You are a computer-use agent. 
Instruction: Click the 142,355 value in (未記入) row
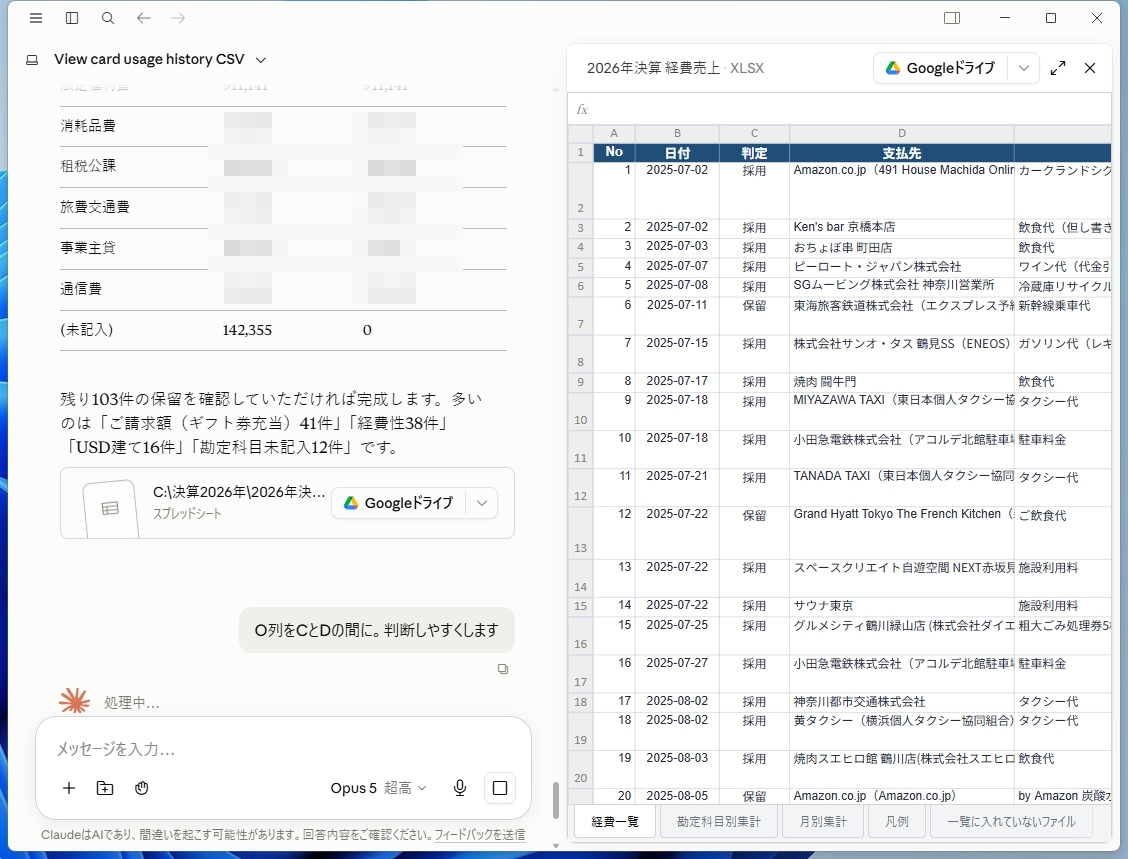pos(247,330)
